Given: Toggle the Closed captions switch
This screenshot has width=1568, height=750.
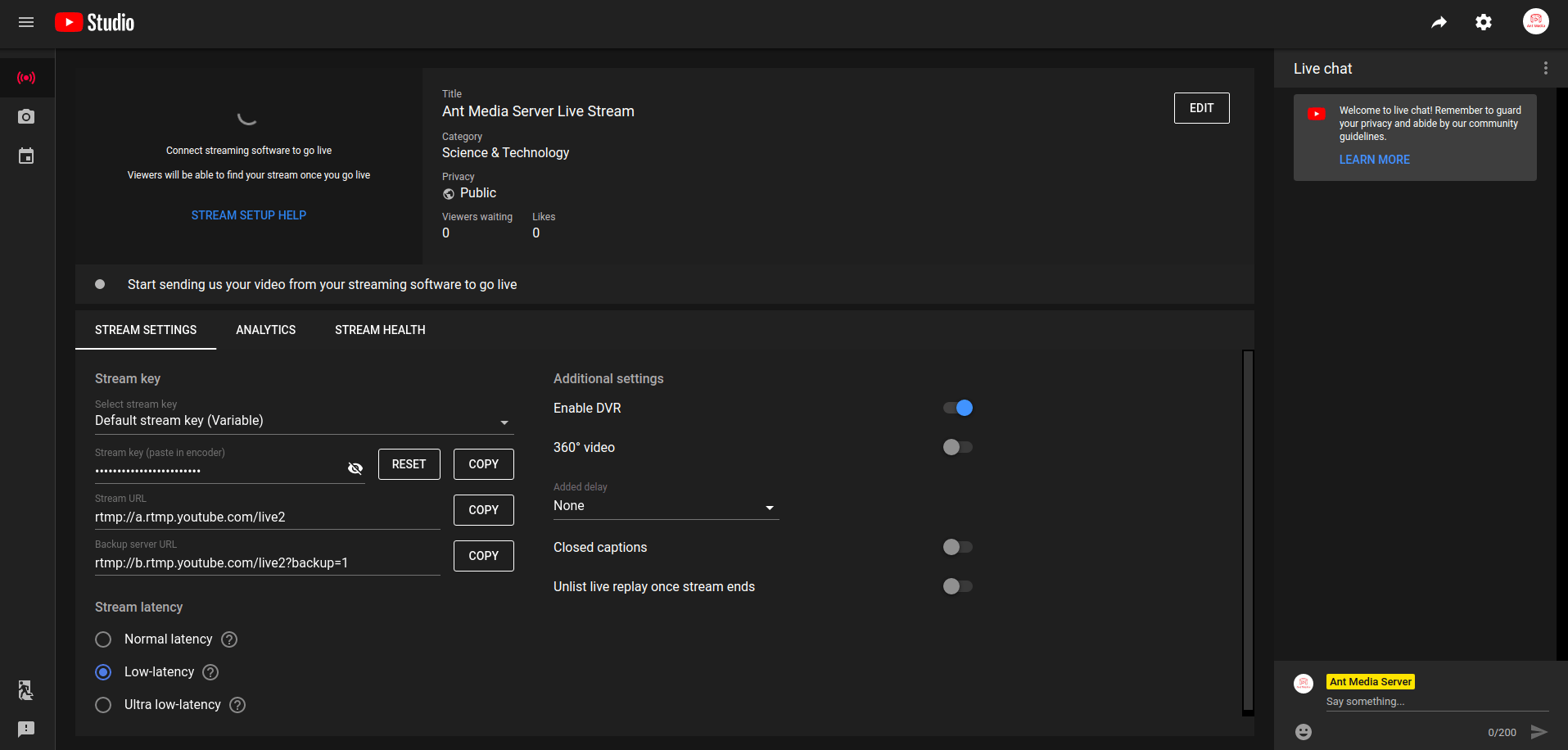Looking at the screenshot, I should pyautogui.click(x=958, y=547).
